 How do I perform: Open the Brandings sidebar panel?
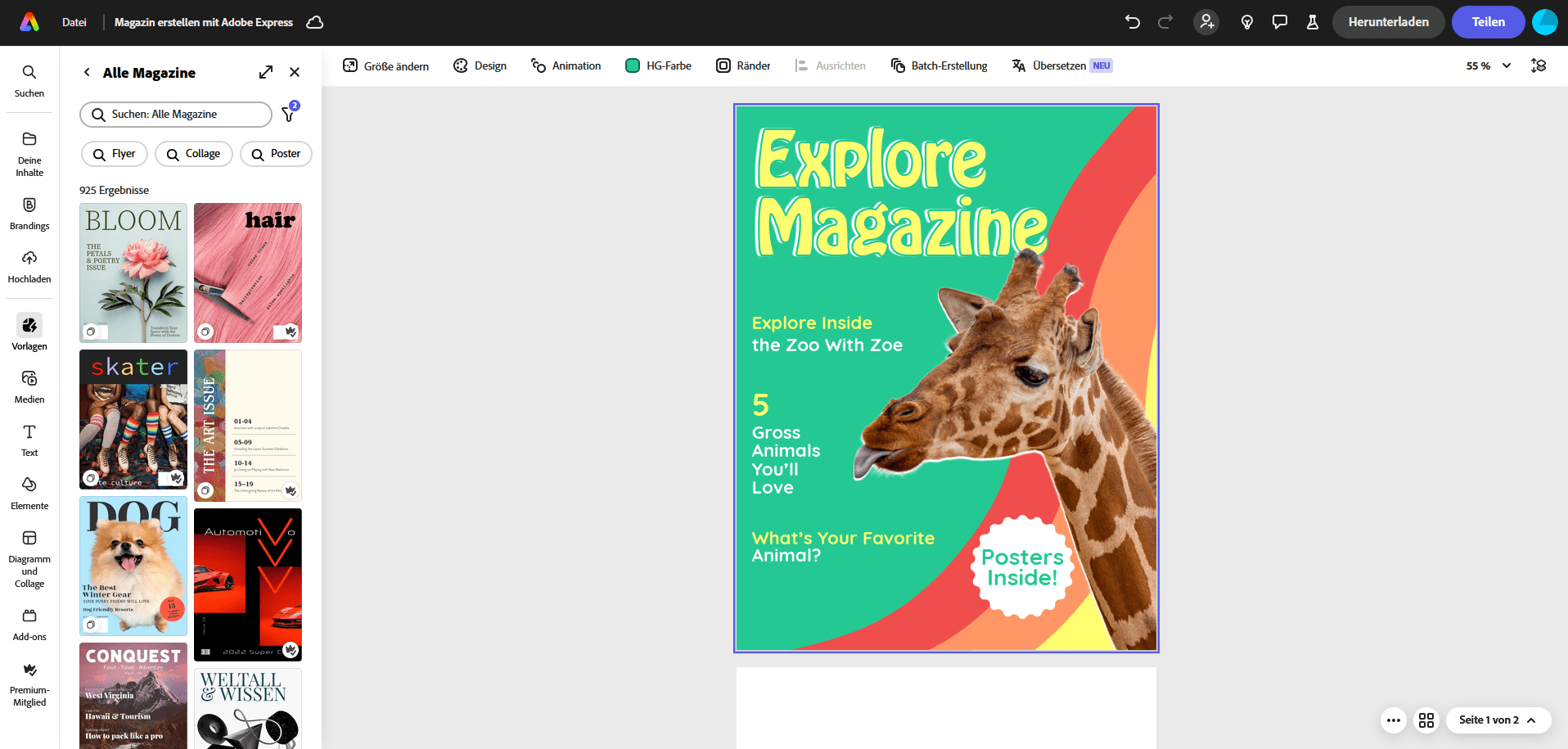29,213
